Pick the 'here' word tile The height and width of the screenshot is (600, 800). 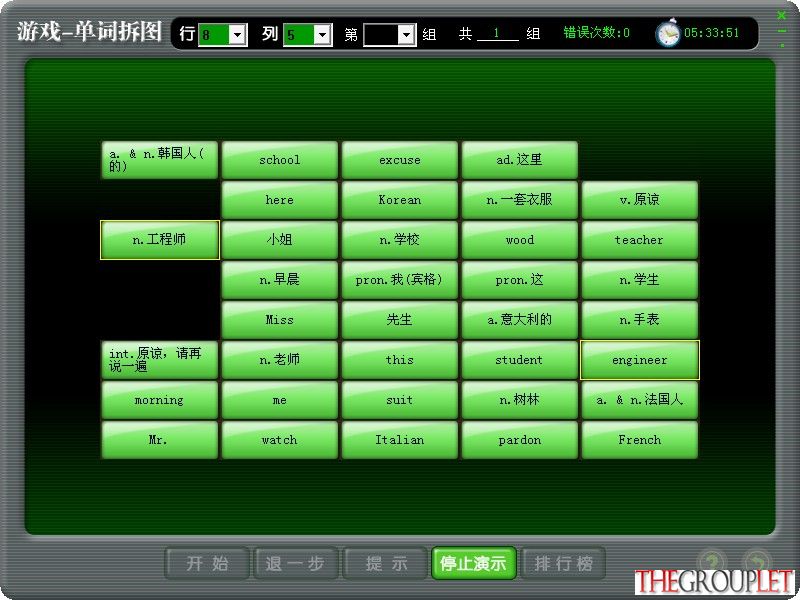(280, 200)
